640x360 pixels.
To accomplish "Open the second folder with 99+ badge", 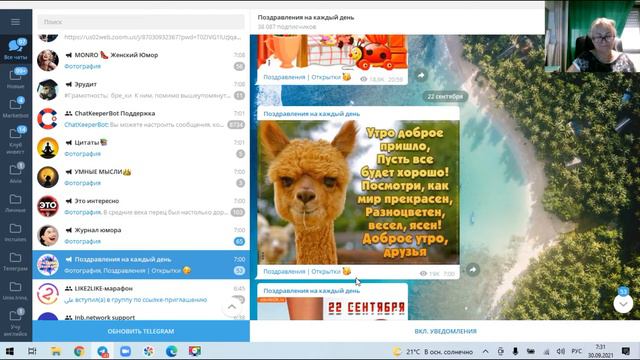I will (16, 78).
